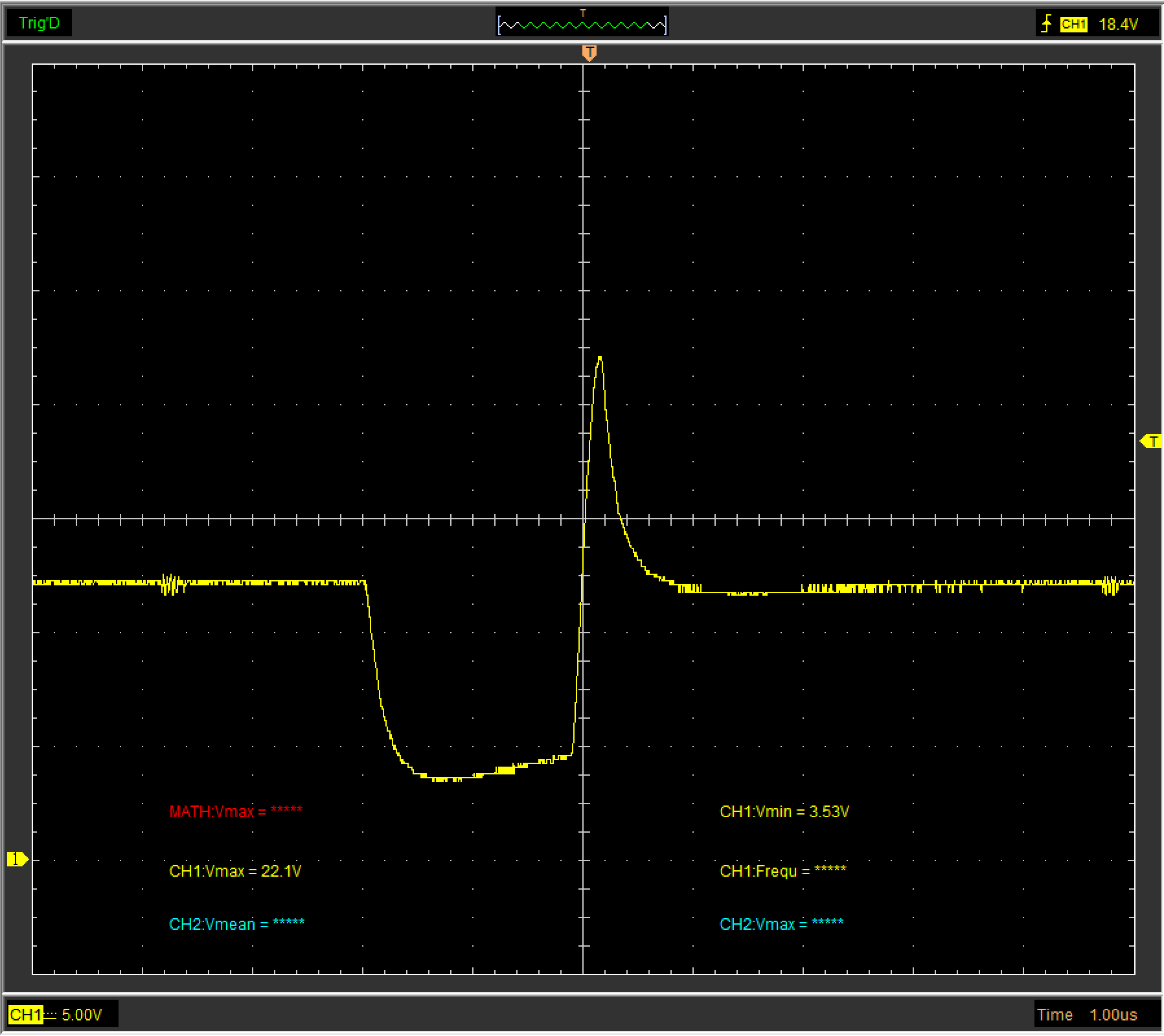Click the CH1:Vmax = 22.1V measurement

(235, 871)
